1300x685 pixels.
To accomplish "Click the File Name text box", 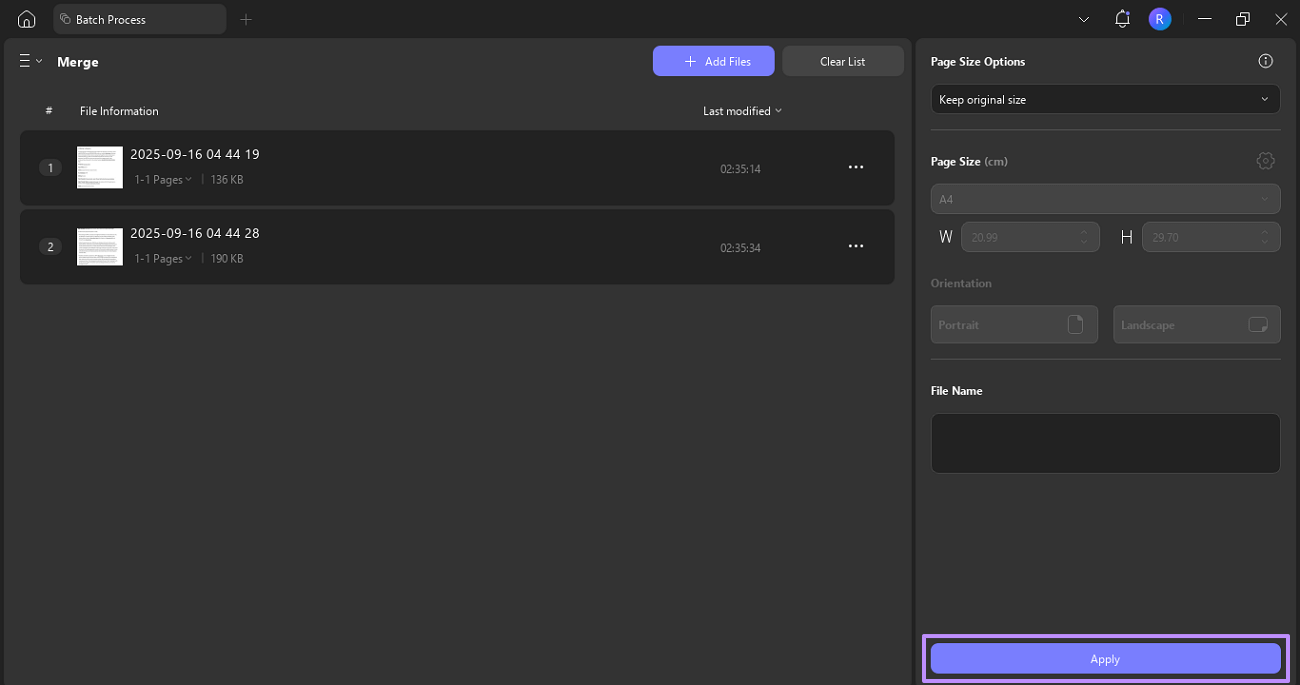I will click(1105, 443).
